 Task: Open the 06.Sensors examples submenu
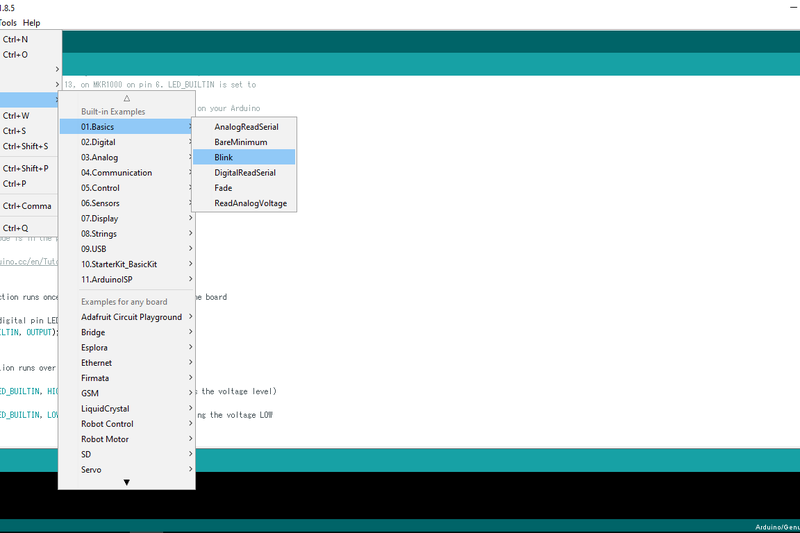point(127,203)
